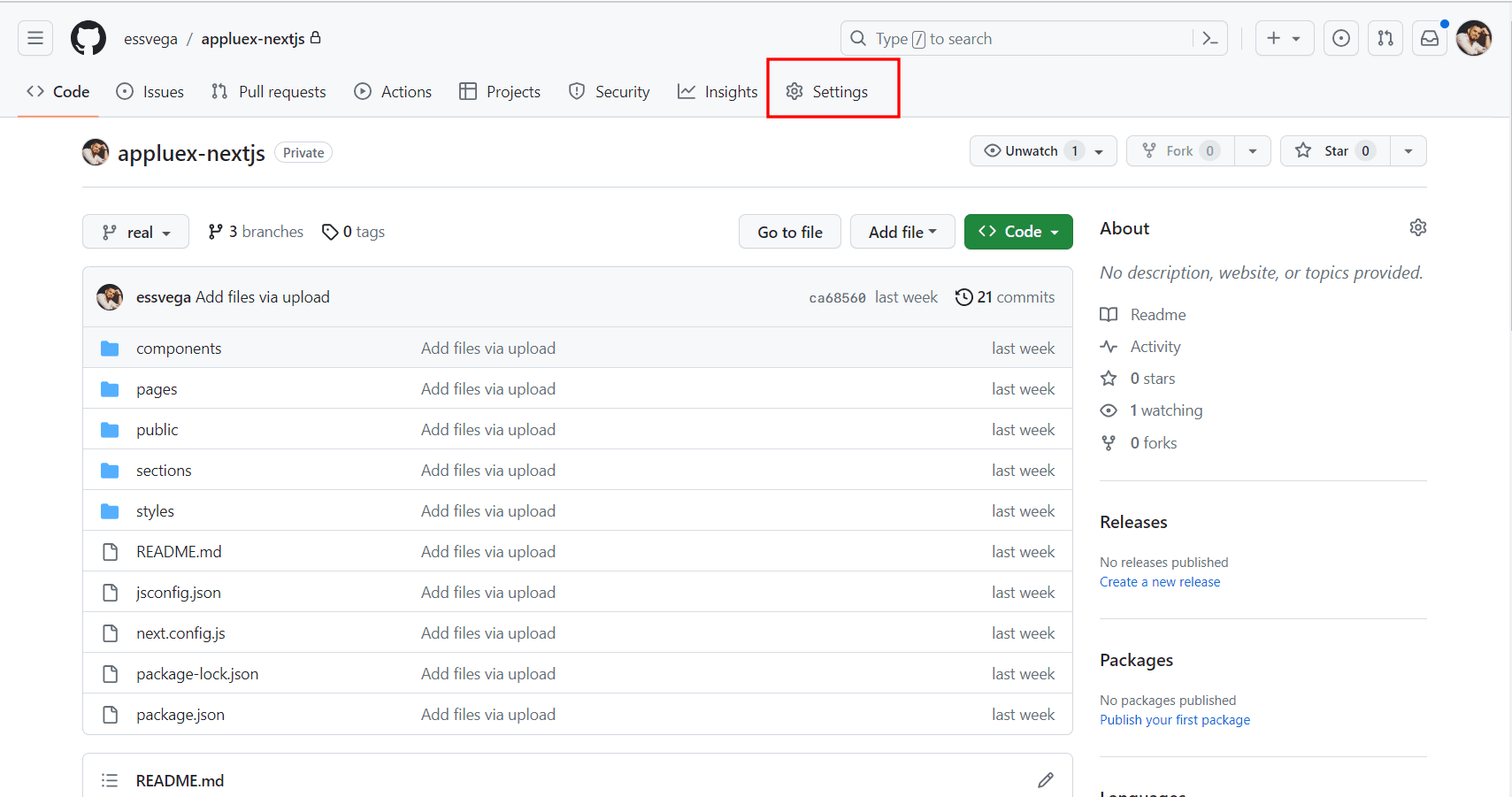Open the 3 branches link
The height and width of the screenshot is (797, 1512).
click(x=256, y=232)
